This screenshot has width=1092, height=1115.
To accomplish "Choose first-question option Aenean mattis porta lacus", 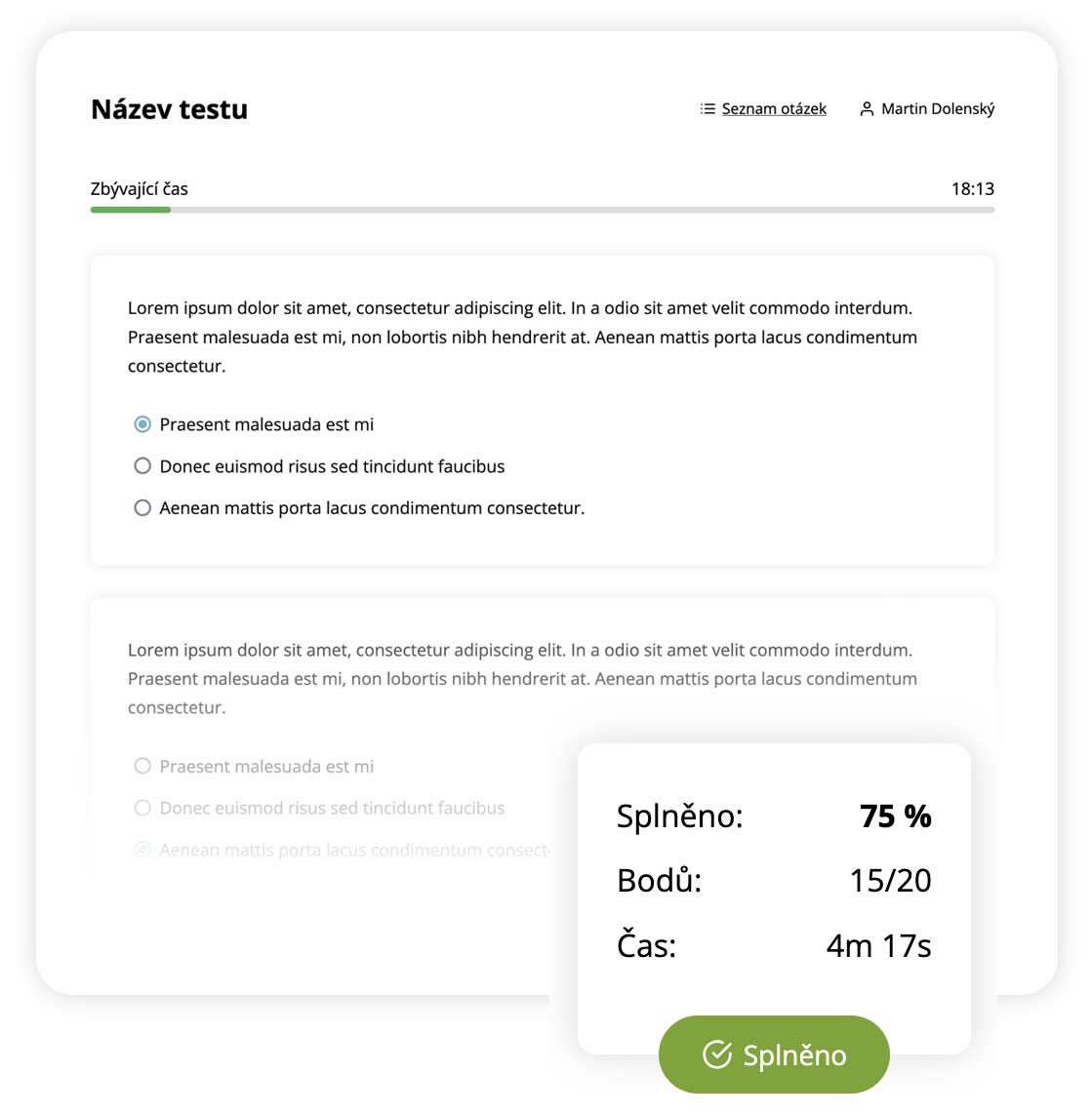I will pos(142,508).
